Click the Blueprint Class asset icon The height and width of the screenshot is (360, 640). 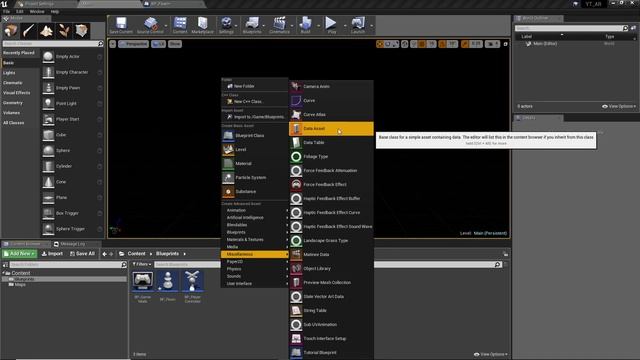[228, 136]
